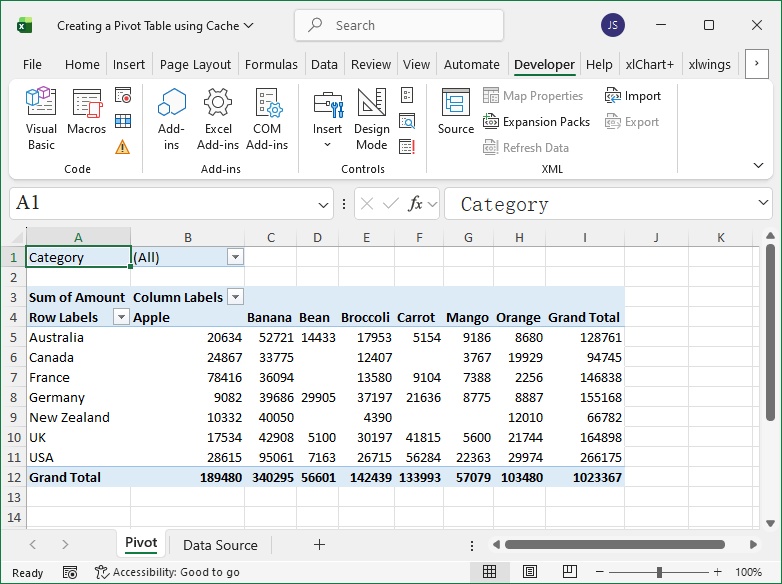
Task: Toggle Use Relative References icon
Action: click(123, 121)
